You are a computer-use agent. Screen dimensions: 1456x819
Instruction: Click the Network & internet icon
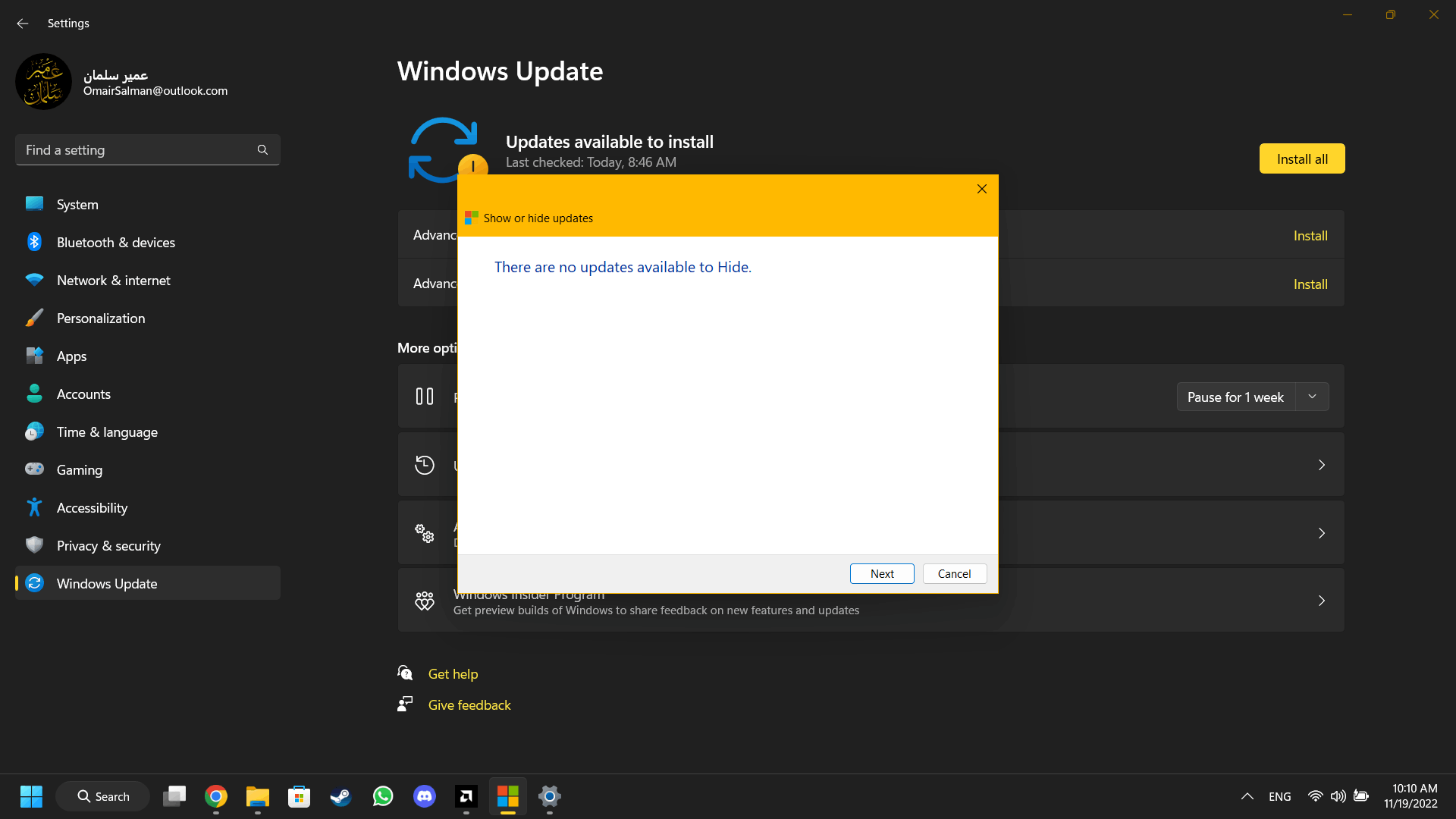click(x=33, y=280)
